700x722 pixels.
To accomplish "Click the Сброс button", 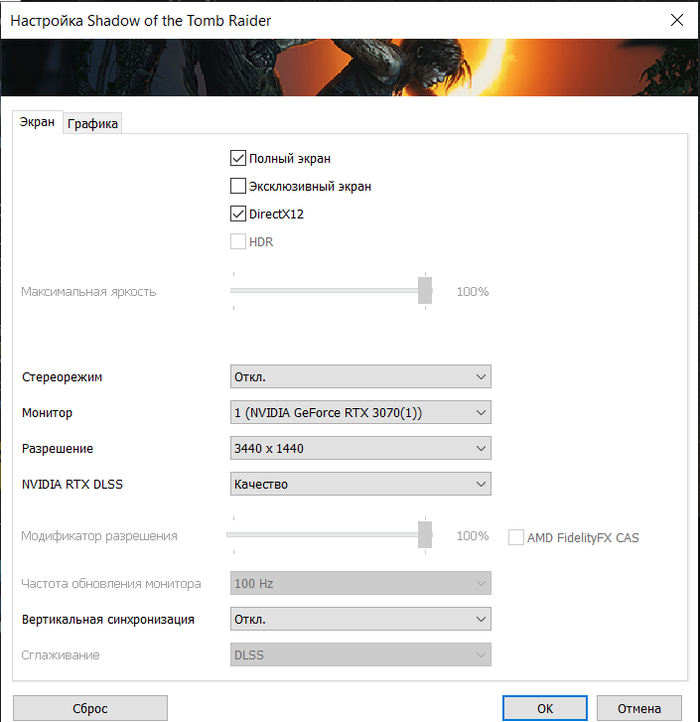I will point(90,708).
